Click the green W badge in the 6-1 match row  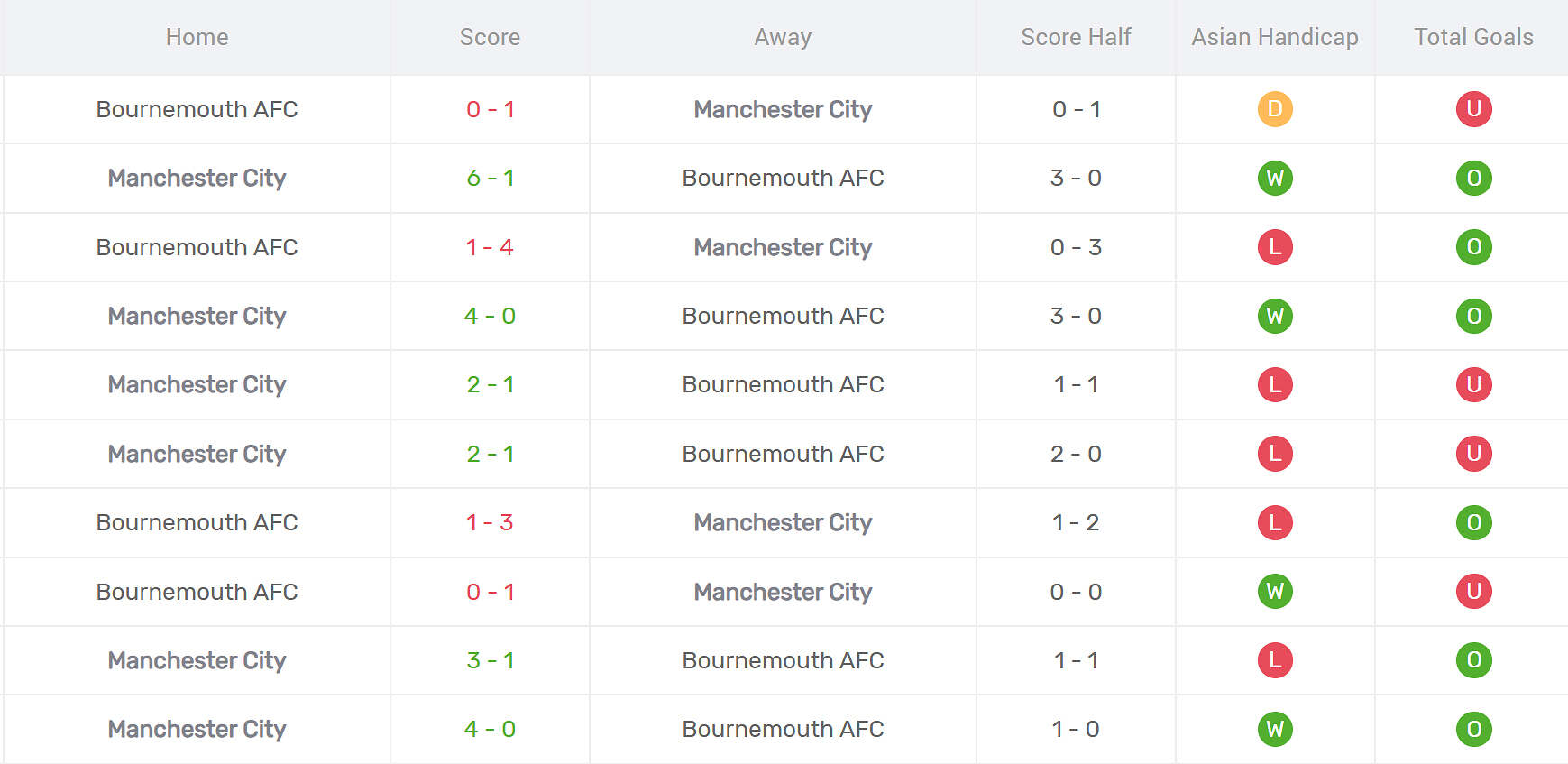point(1274,178)
